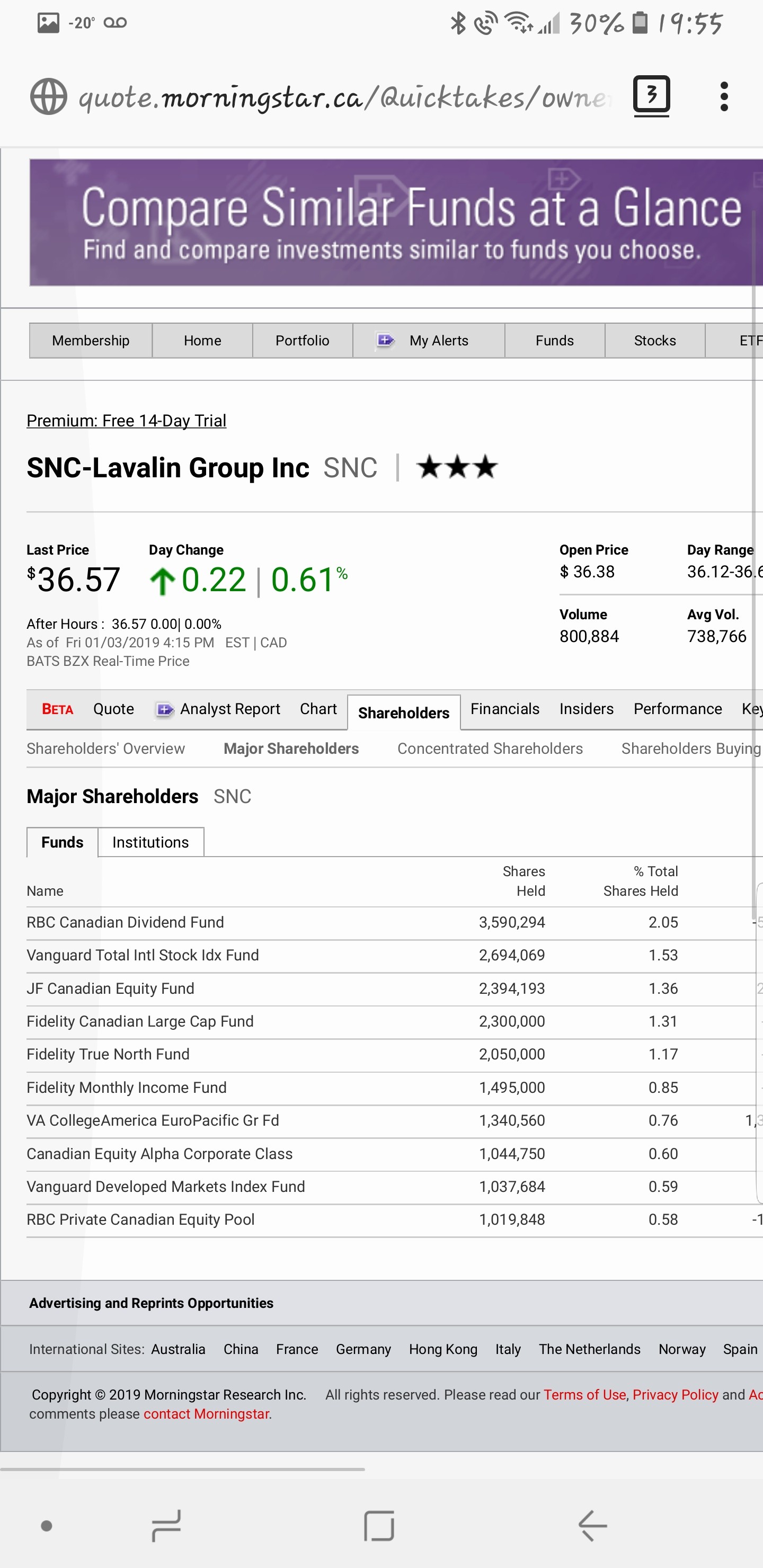Open the China international site
The image size is (763, 1568).
[241, 1349]
